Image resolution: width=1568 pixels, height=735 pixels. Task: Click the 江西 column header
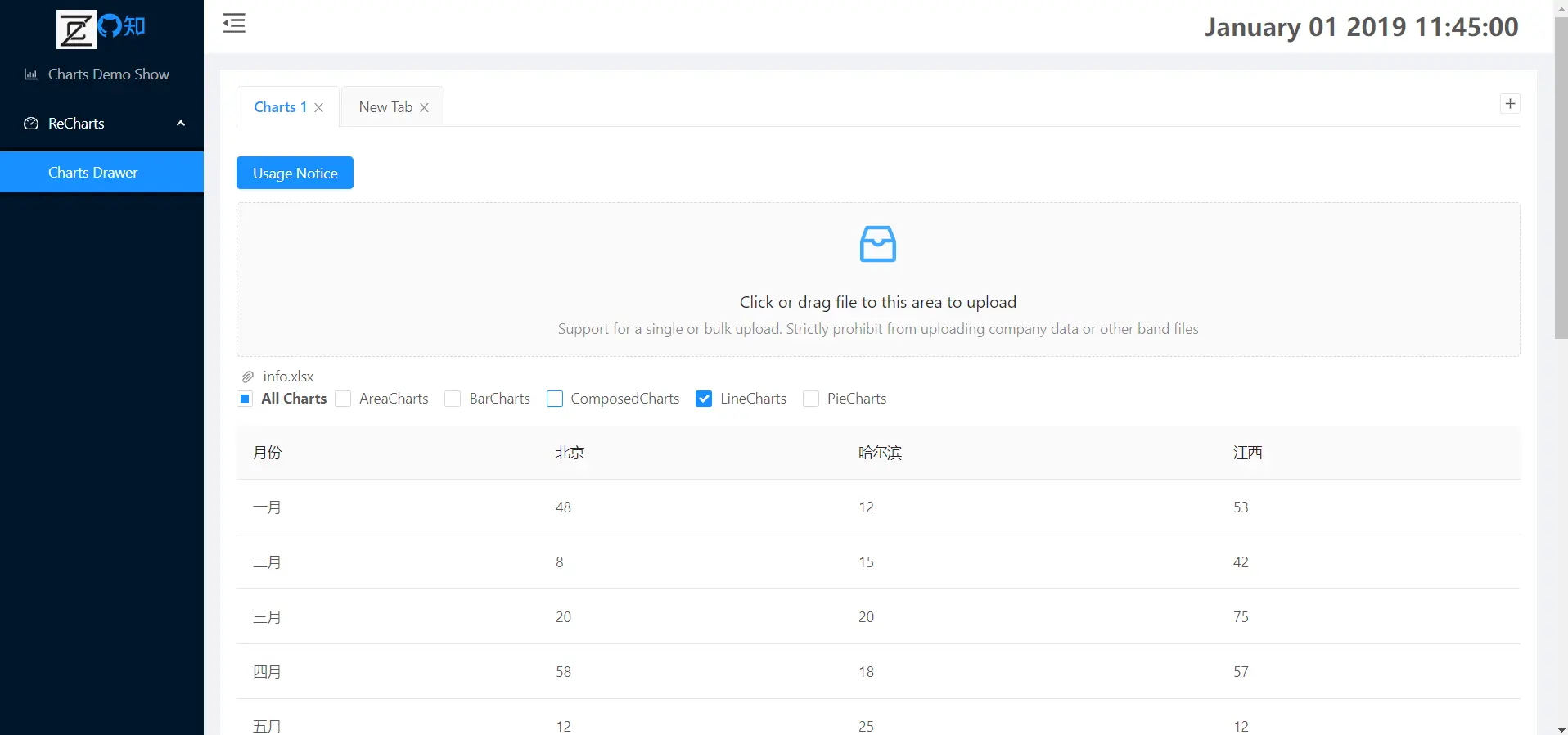(x=1248, y=453)
